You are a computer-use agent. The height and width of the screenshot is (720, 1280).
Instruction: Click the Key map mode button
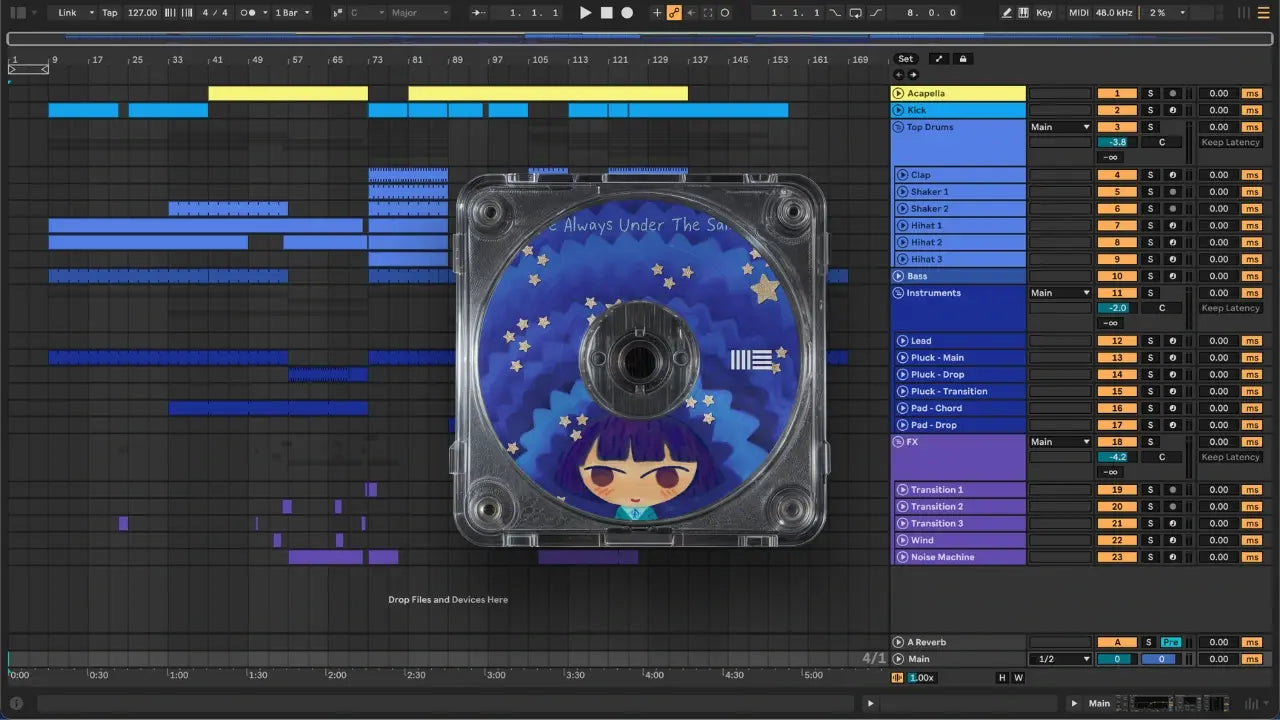(1044, 13)
